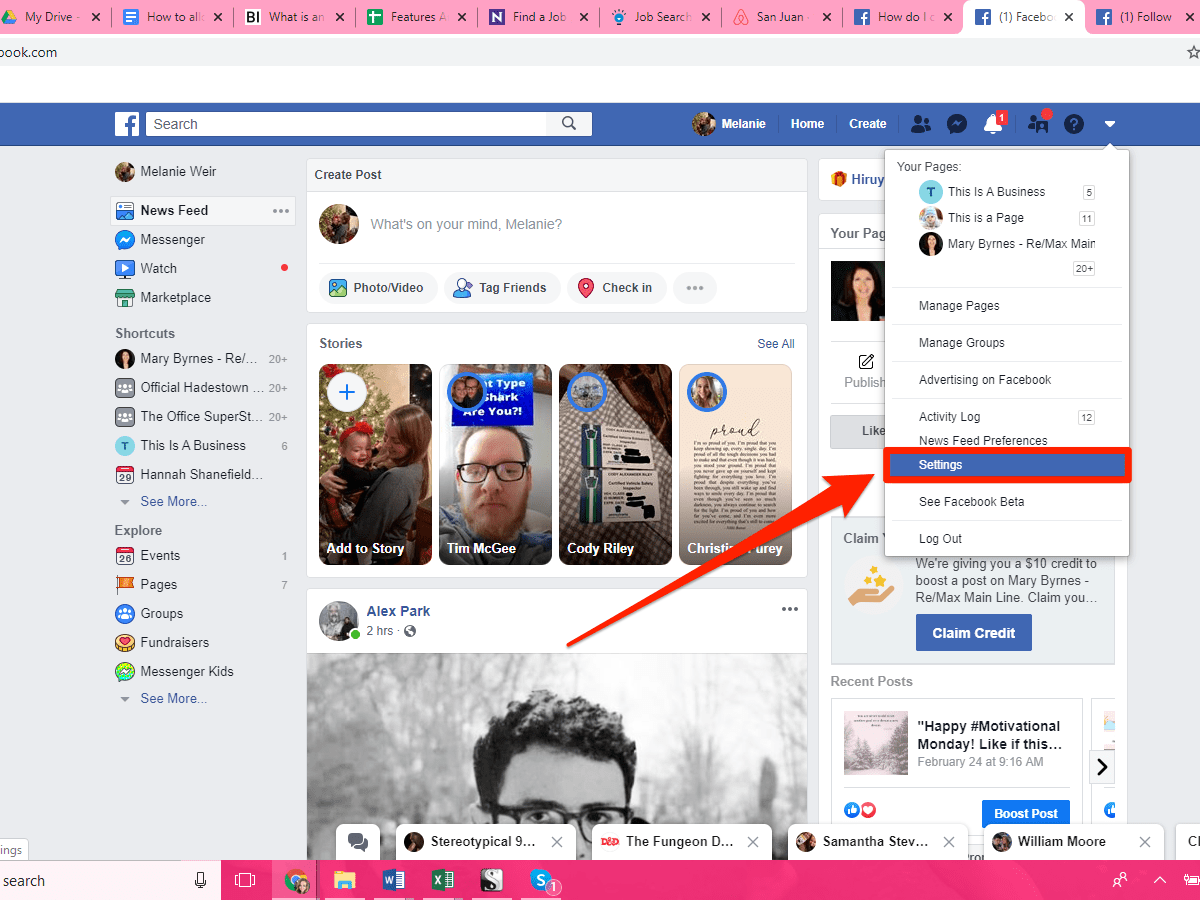The height and width of the screenshot is (900, 1200).
Task: Click the Groups icon under Explore
Action: pos(125,614)
